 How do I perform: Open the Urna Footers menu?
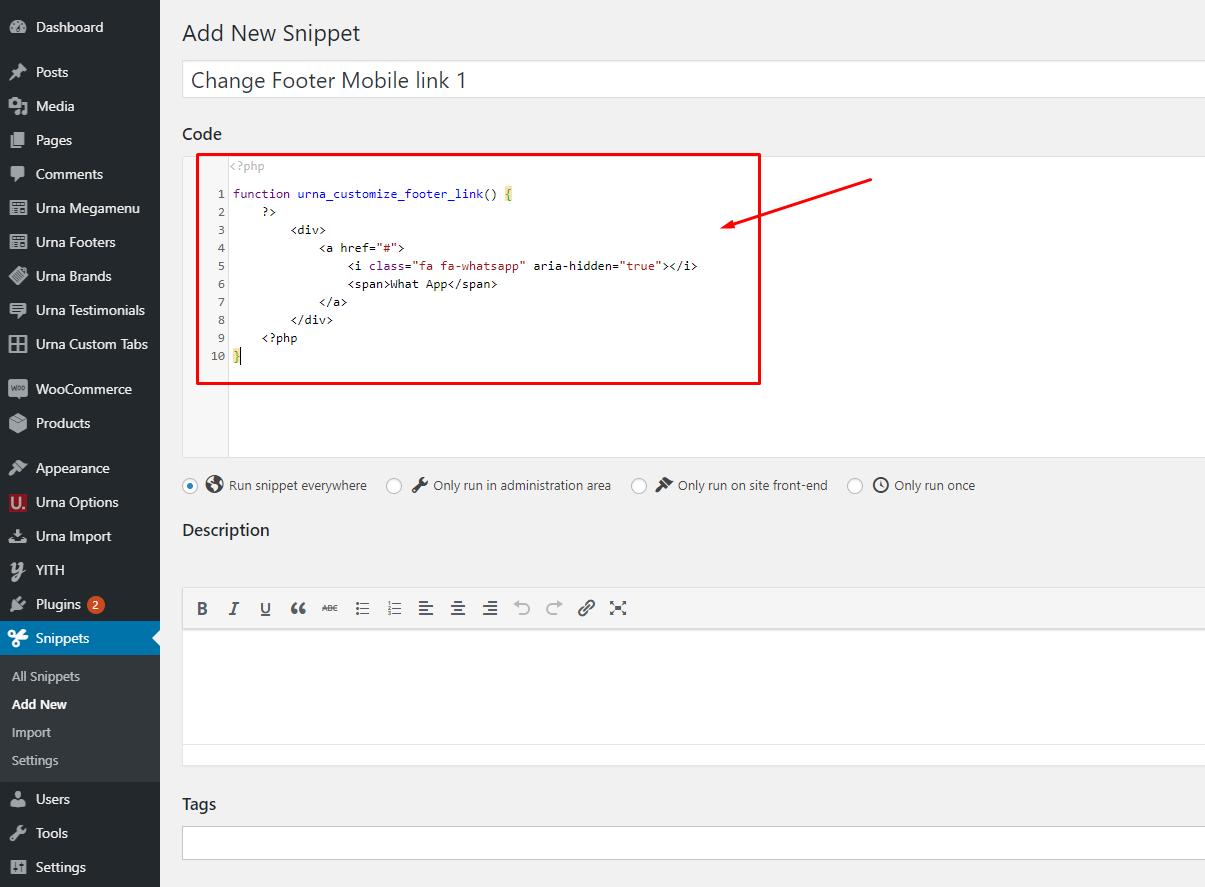point(80,242)
